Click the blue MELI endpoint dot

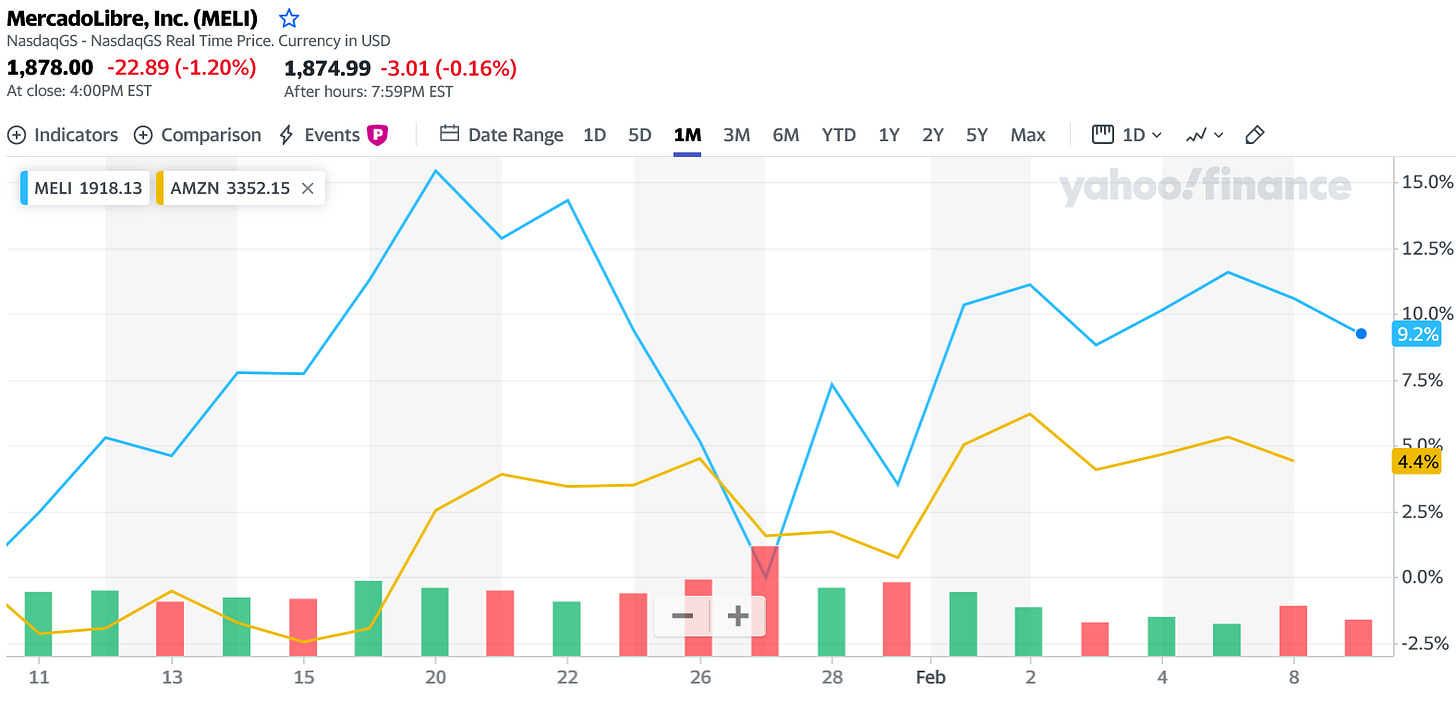(1361, 334)
